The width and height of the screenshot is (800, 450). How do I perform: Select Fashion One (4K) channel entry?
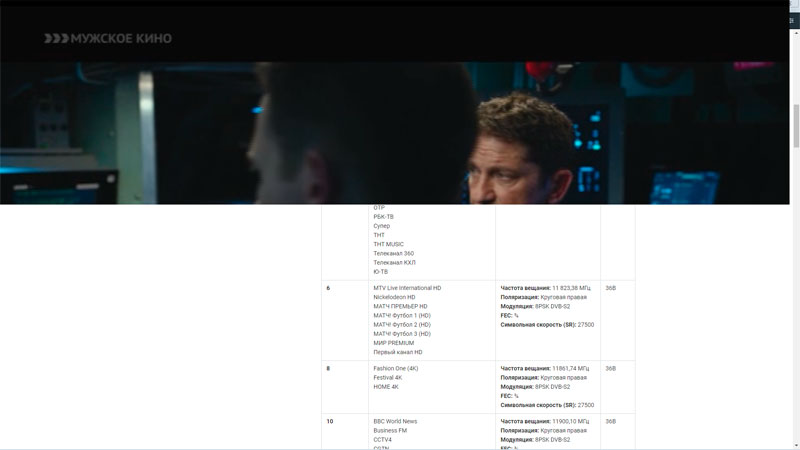coord(396,368)
